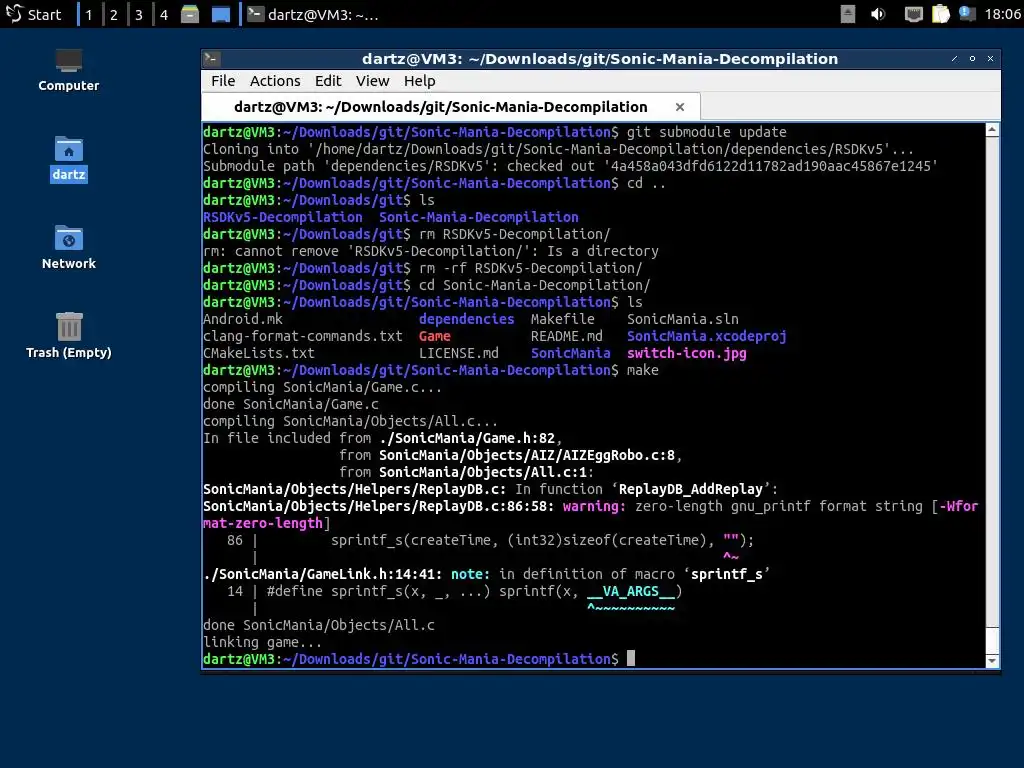
Task: Click 'clang-format-commands.txt' in ls output
Action: pos(303,336)
